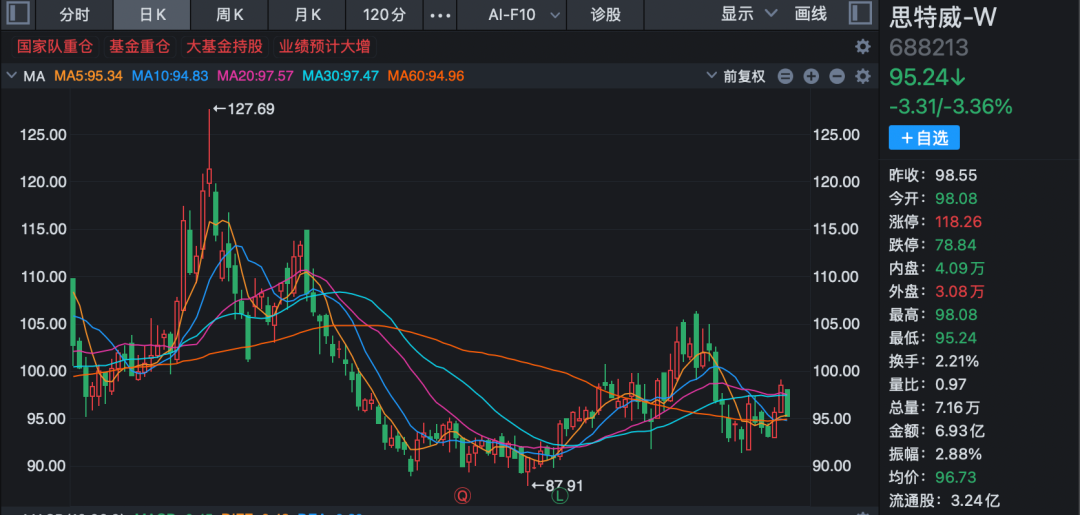This screenshot has height=515, width=1080.
Task: Collapse the MA indicator chevron
Action: click(x=12, y=76)
